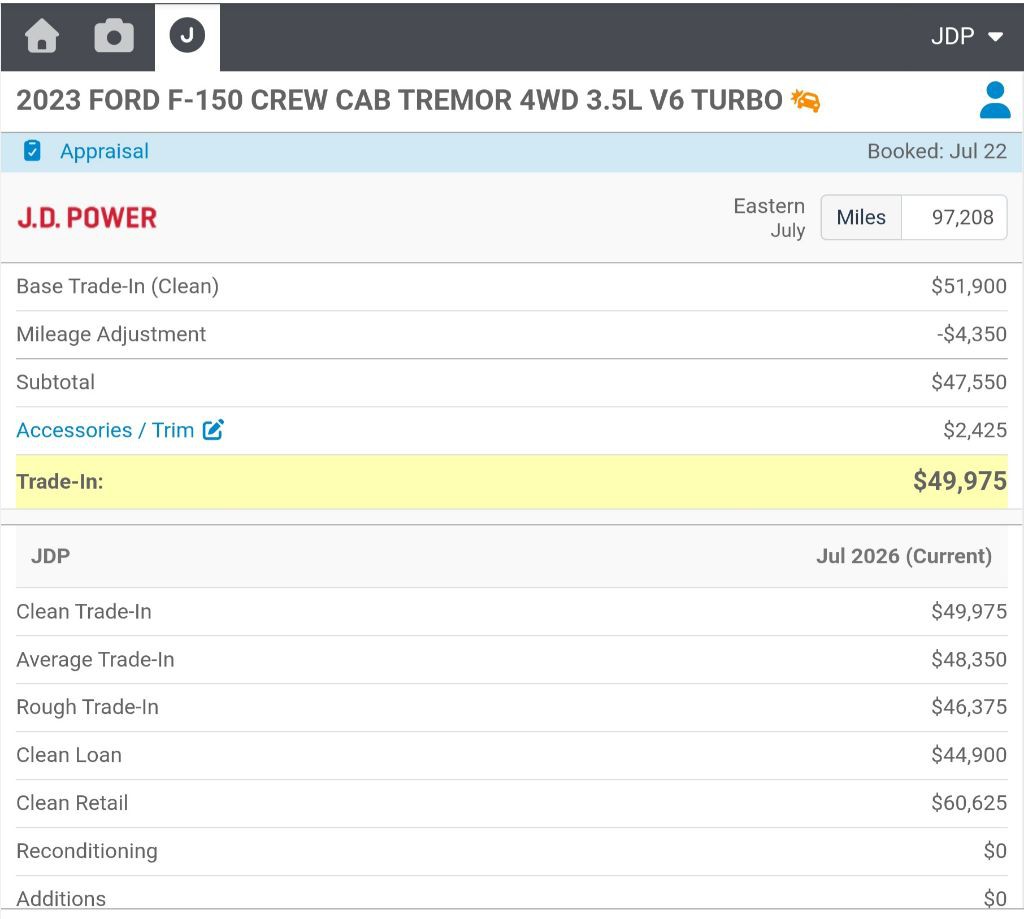This screenshot has width=1024, height=919.
Task: Go to the home screen icon
Action: [42, 35]
